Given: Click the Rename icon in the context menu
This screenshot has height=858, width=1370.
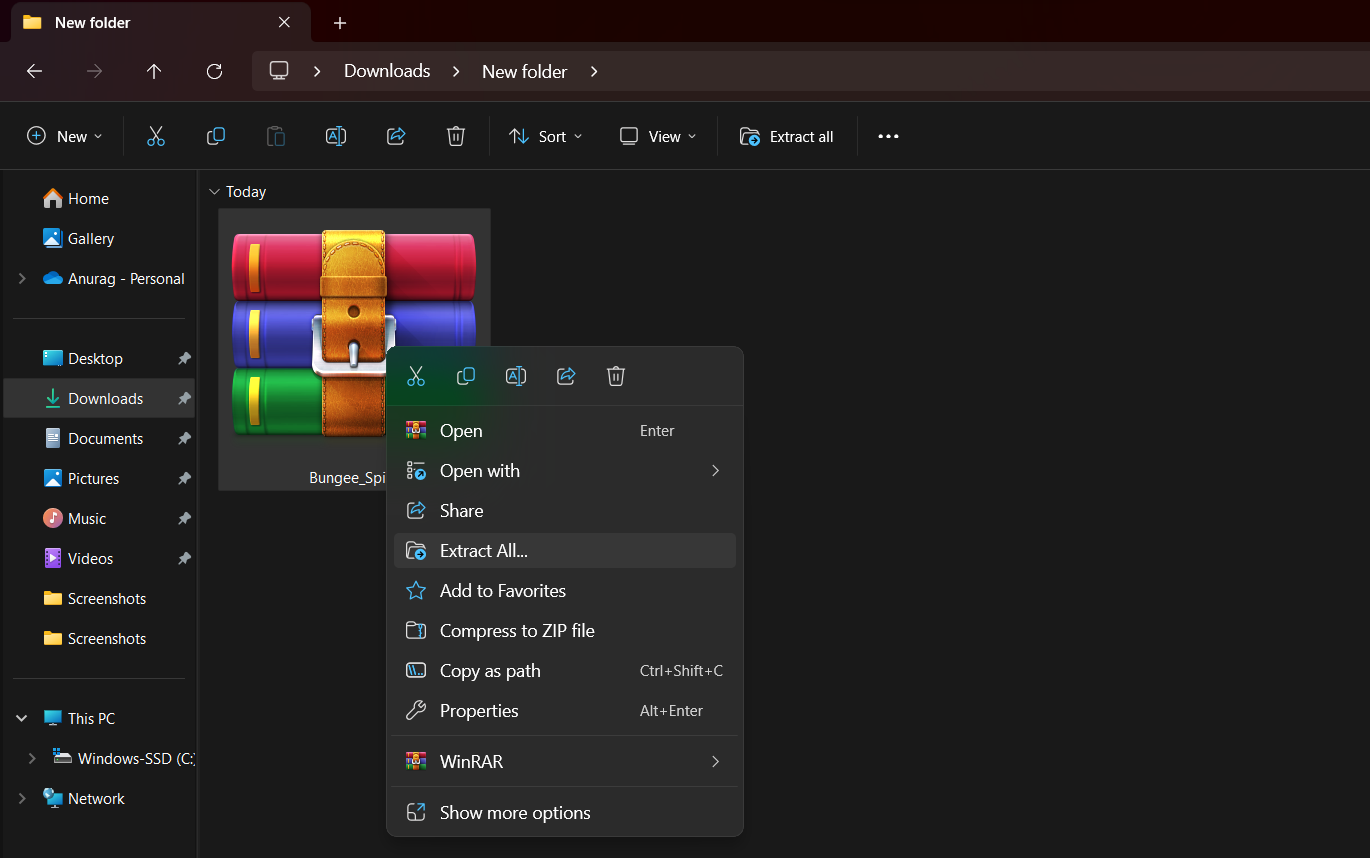Looking at the screenshot, I should pyautogui.click(x=516, y=376).
